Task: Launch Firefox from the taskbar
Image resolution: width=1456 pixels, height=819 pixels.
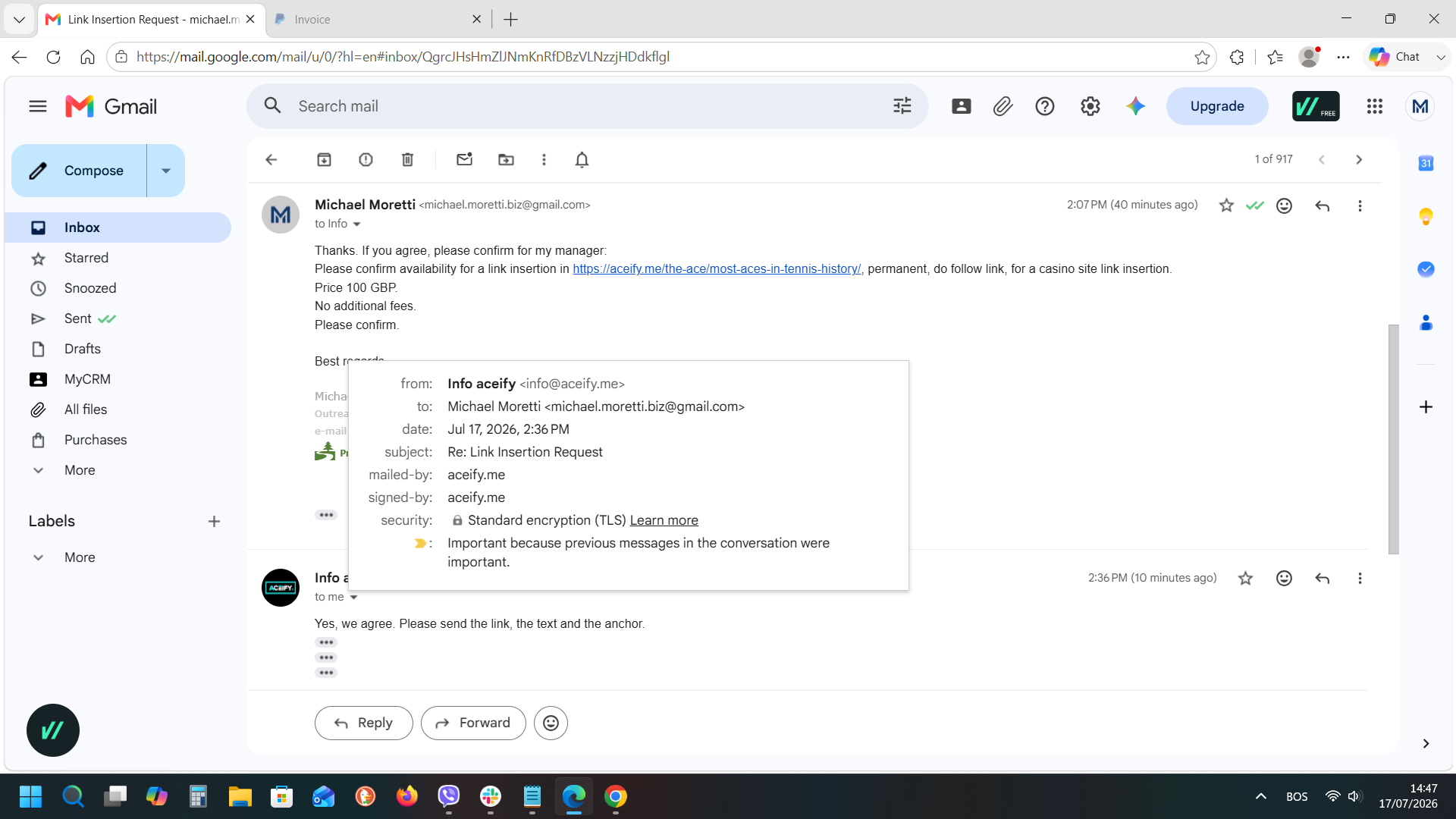Action: pyautogui.click(x=407, y=796)
